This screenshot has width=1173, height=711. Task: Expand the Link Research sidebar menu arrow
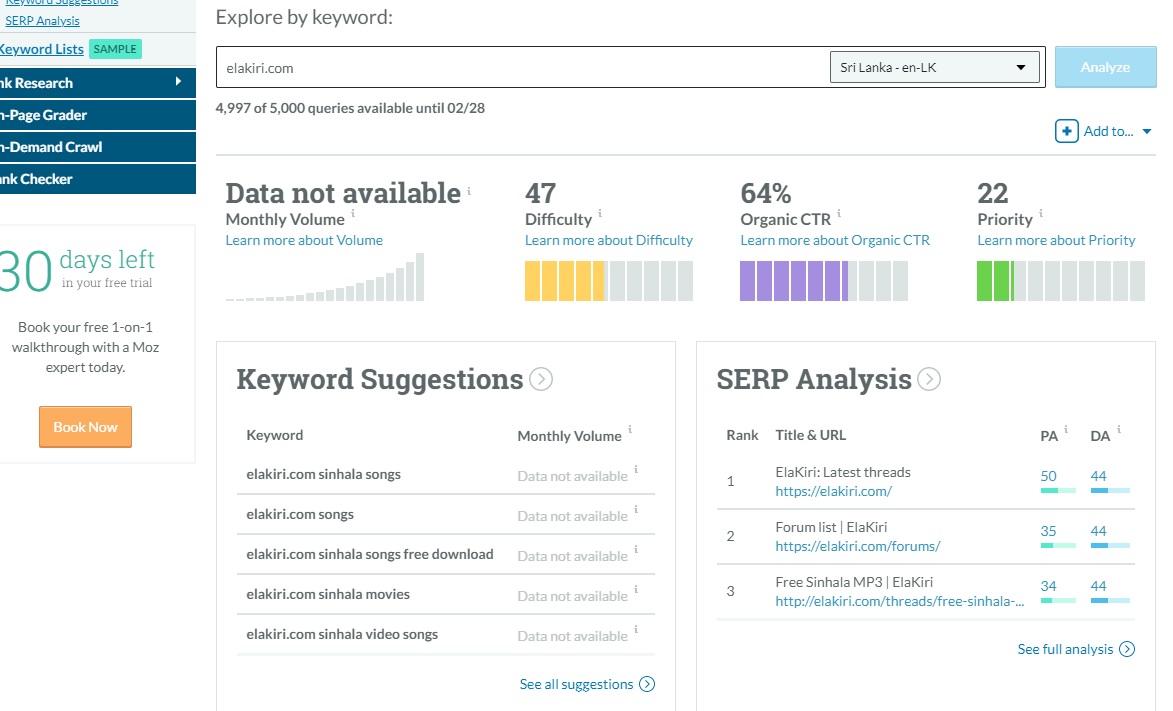[x=178, y=82]
